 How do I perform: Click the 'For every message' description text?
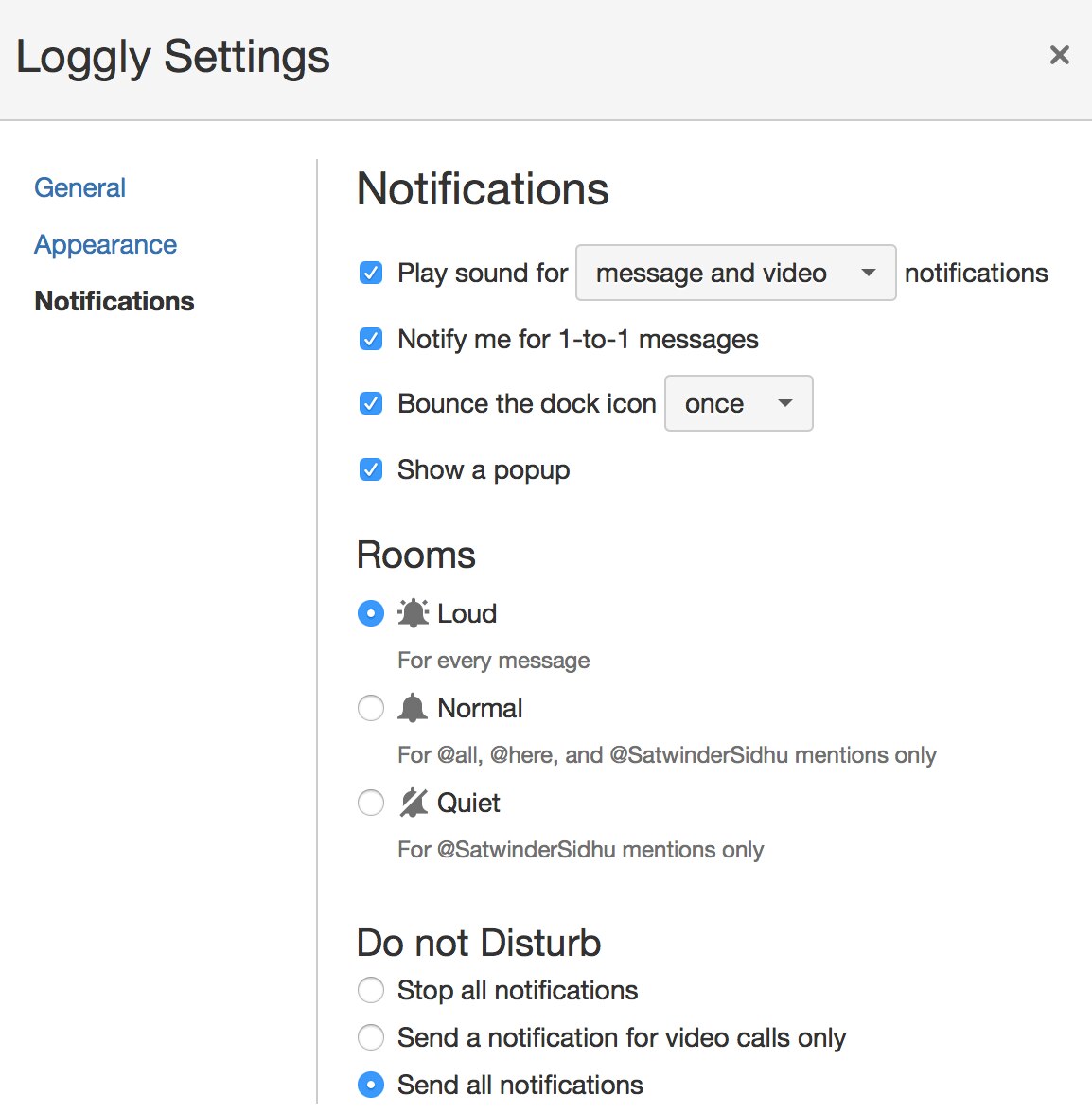tap(493, 661)
